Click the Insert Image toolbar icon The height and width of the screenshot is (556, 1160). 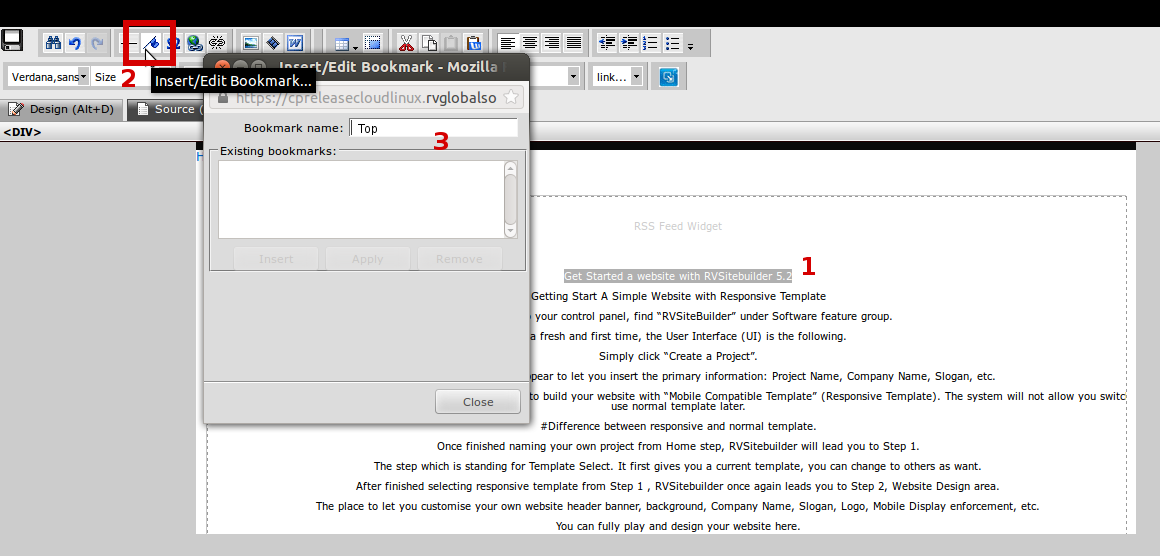[x=251, y=43]
